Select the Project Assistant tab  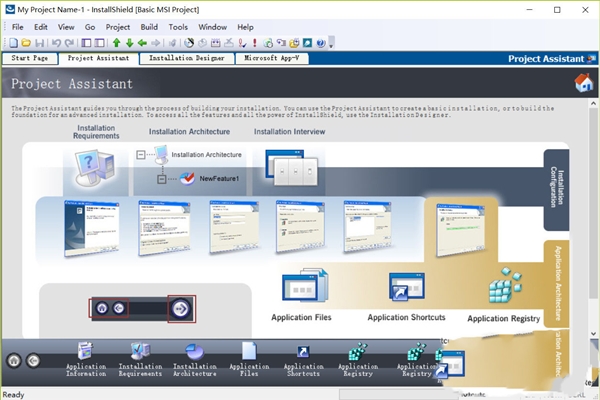point(98,58)
